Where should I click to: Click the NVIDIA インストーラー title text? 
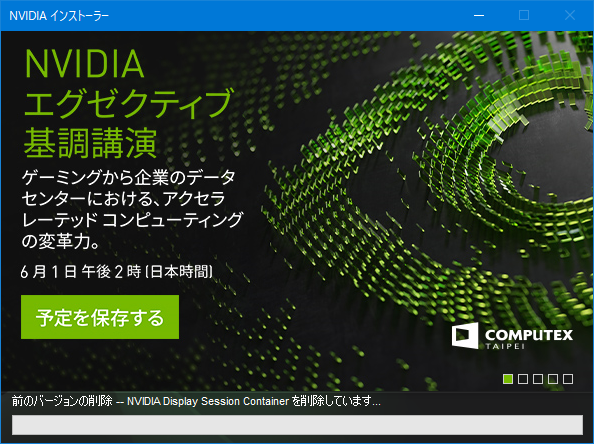click(59, 16)
